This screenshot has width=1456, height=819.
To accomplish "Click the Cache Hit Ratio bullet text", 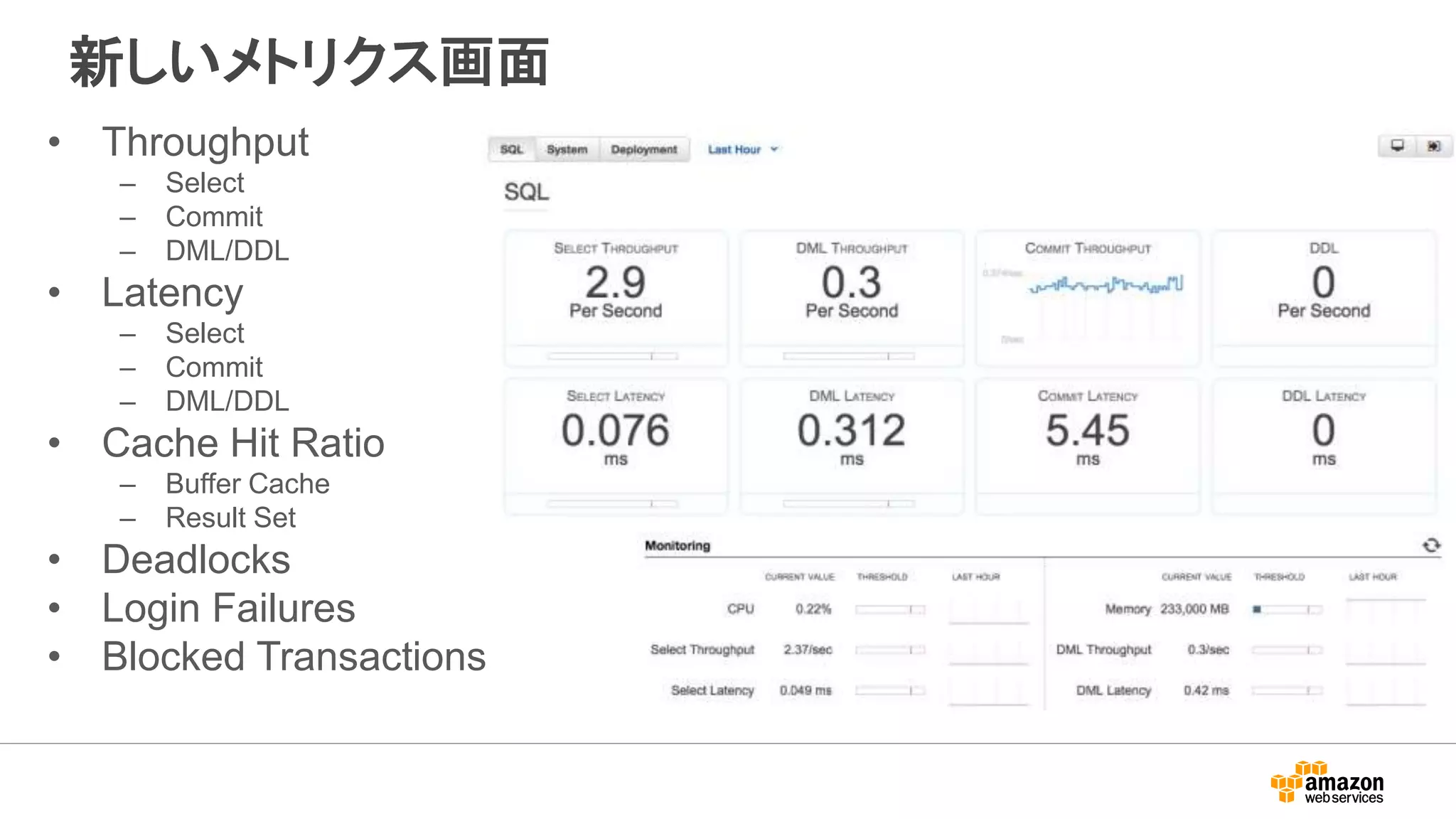I will tap(243, 443).
